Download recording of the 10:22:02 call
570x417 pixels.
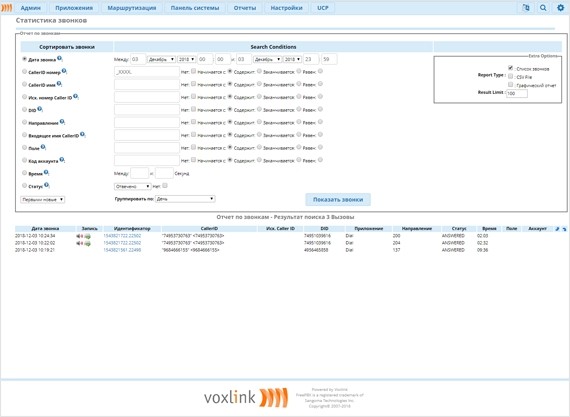(x=88, y=244)
